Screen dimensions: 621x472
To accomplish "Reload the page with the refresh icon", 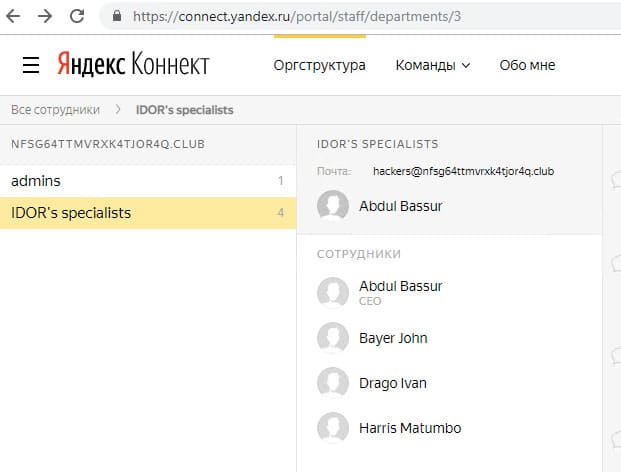I will point(77,16).
